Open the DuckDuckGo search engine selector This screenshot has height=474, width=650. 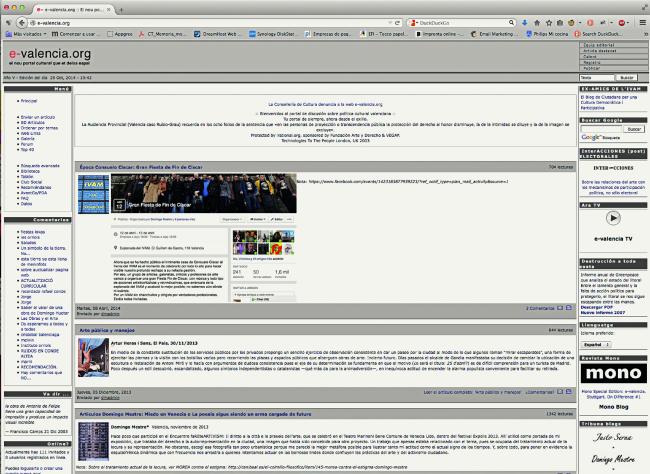tap(413, 23)
